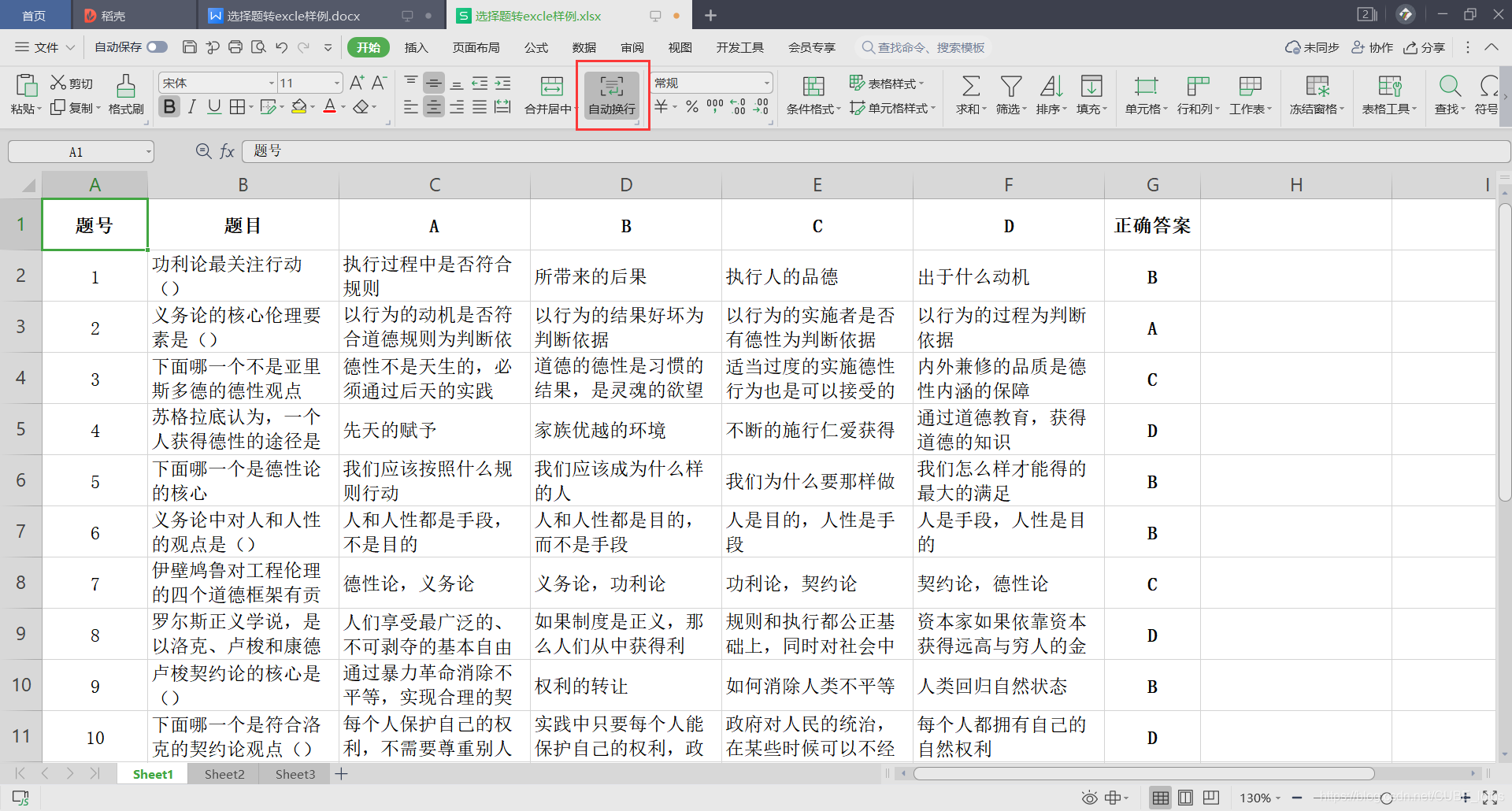Image resolution: width=1512 pixels, height=811 pixels.
Task: Open Print Preview icon
Action: click(258, 47)
